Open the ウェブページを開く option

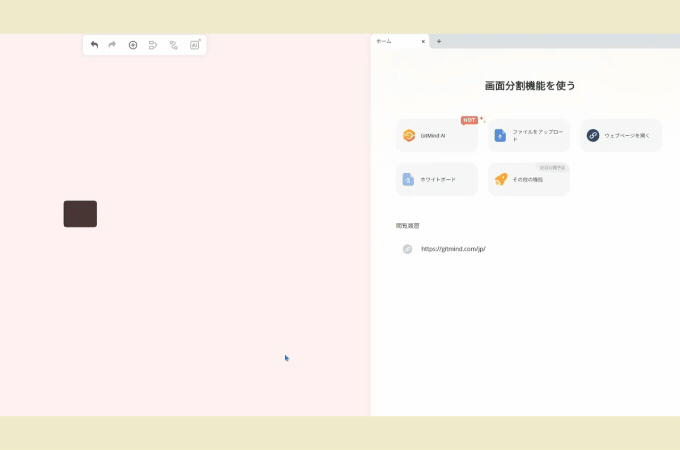620,135
